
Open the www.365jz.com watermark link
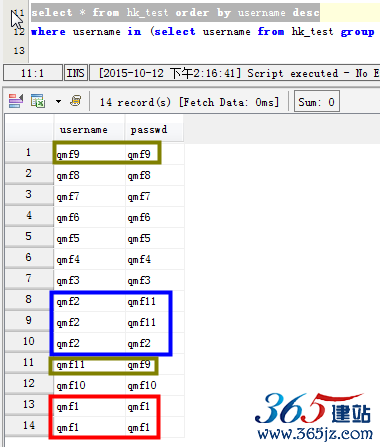315,434
